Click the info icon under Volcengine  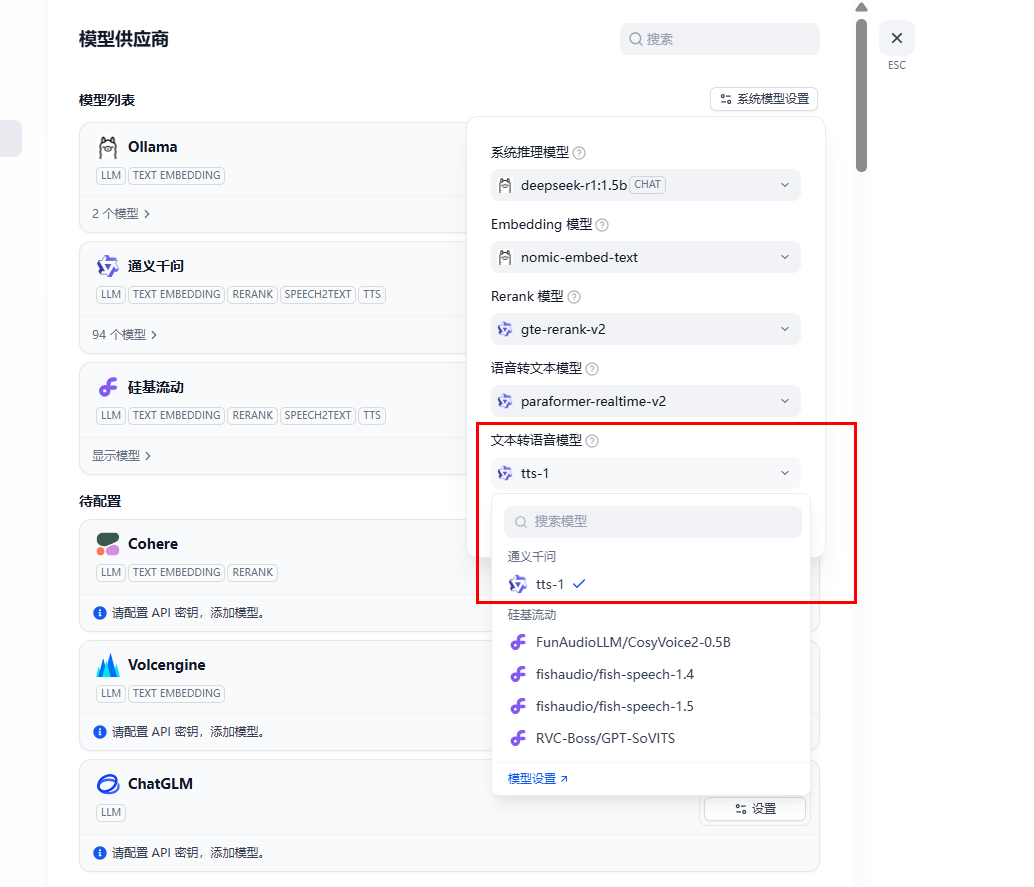point(100,732)
